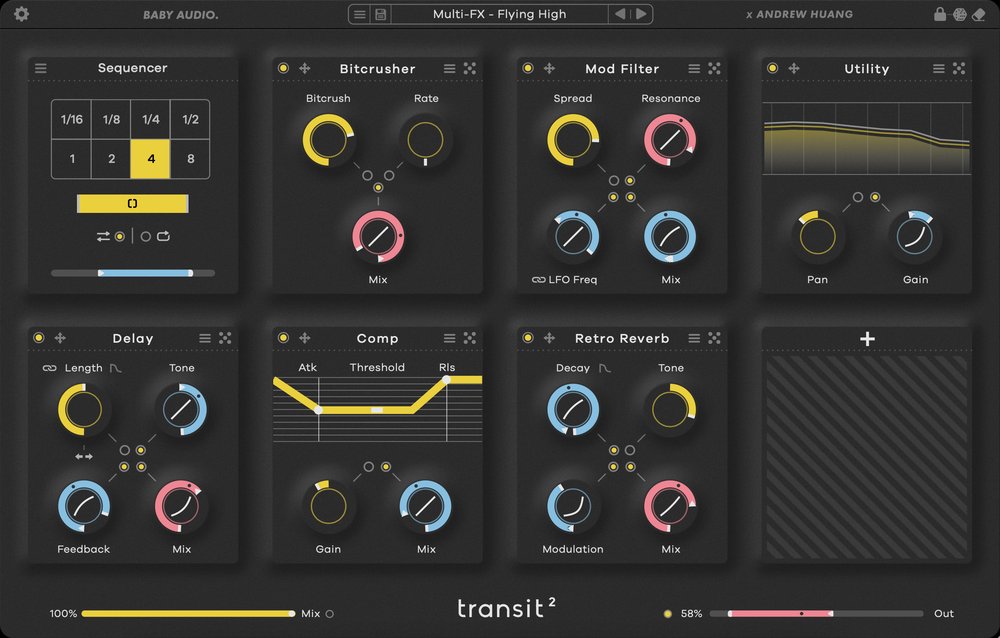
Task: Click the link icon next to LFO Freq
Action: click(538, 280)
